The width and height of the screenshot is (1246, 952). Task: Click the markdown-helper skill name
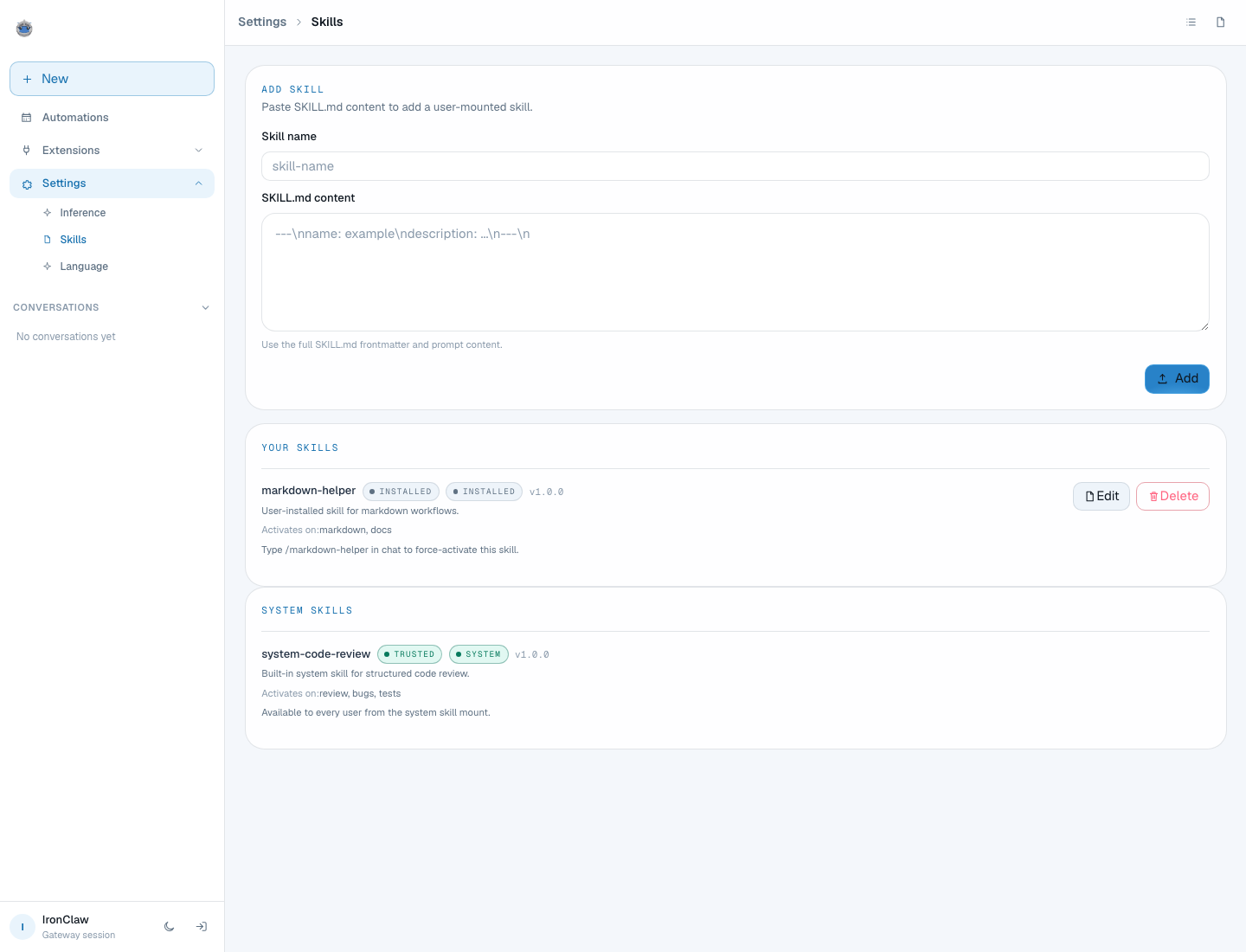309,491
